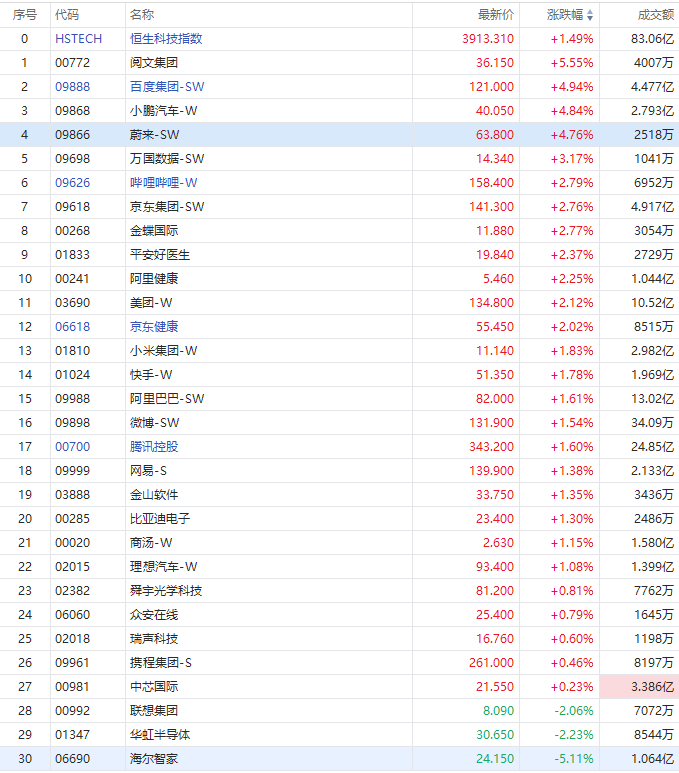Viewport: 679px width, 773px height.
Task: Select the 比亚迪电子 name
Action: (160, 519)
